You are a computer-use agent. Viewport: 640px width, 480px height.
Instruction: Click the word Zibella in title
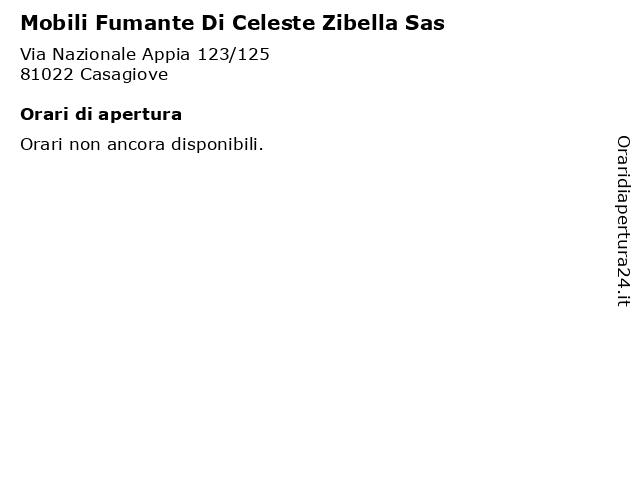tap(360, 23)
